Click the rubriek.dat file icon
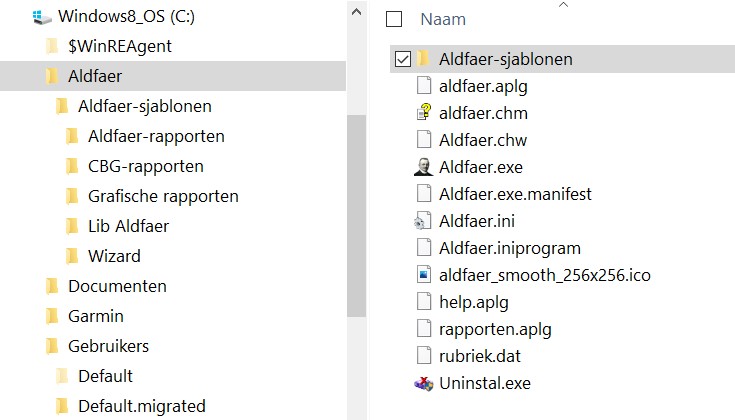This screenshot has height=420, width=735. pyautogui.click(x=424, y=356)
